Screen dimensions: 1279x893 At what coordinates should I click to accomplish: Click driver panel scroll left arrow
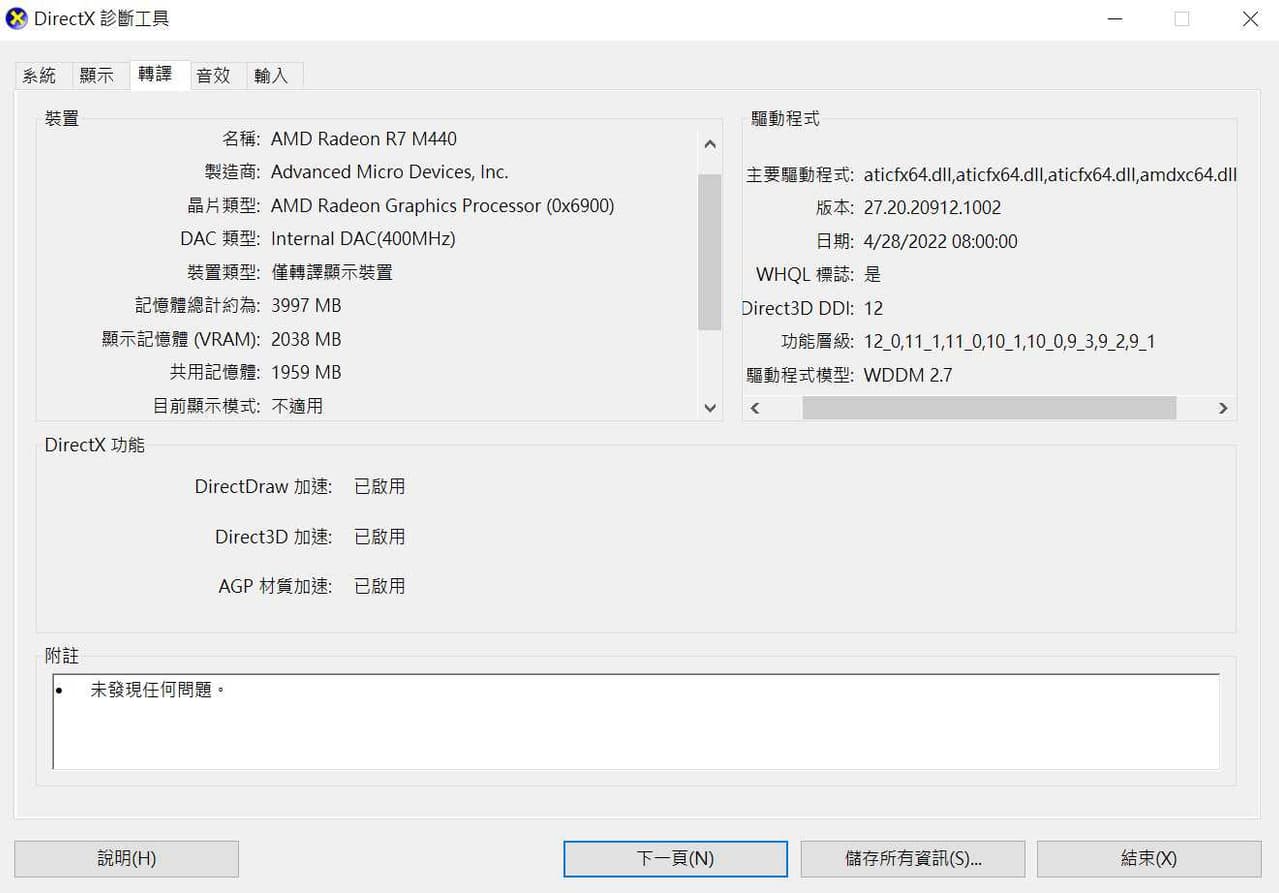click(755, 408)
